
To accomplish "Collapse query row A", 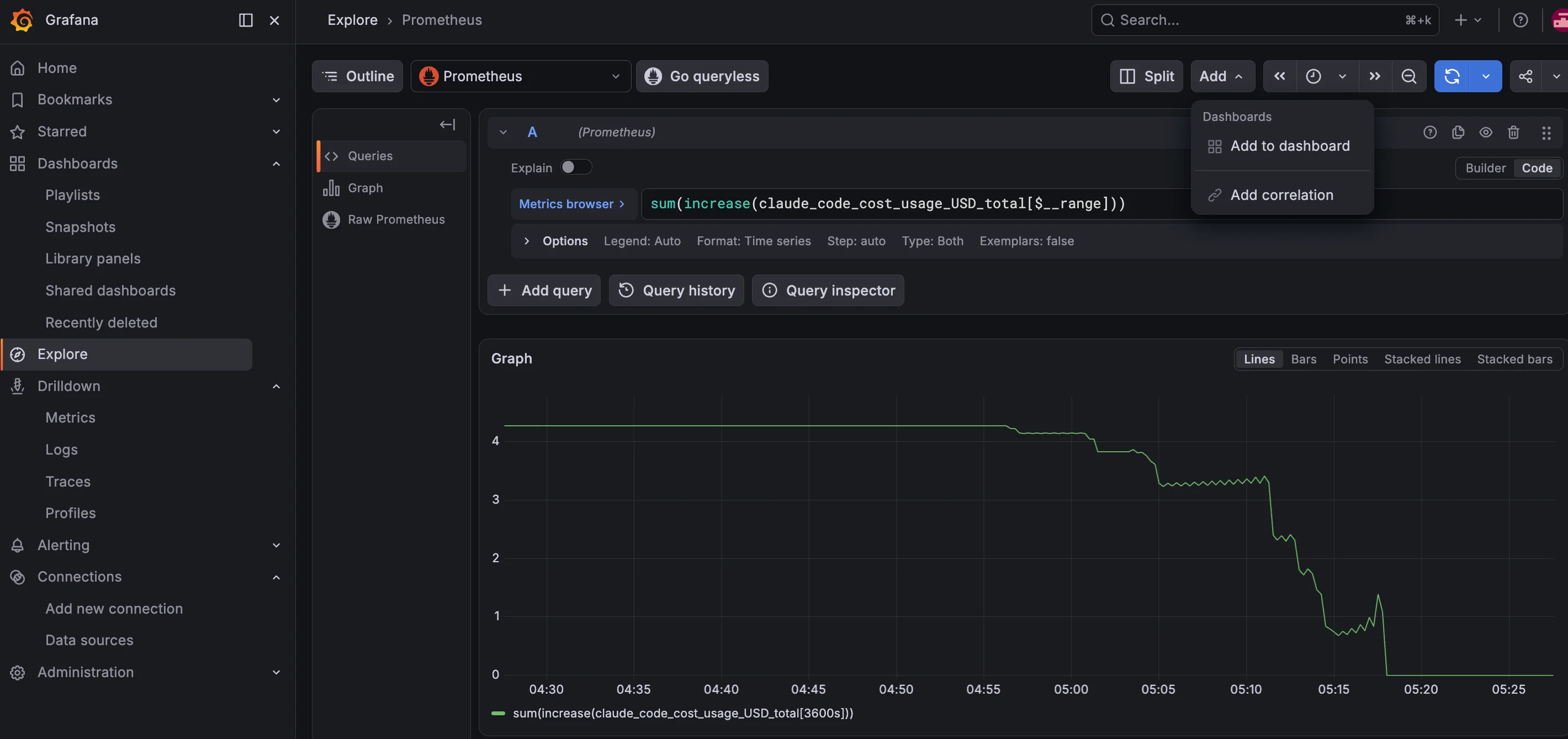I will (503, 132).
